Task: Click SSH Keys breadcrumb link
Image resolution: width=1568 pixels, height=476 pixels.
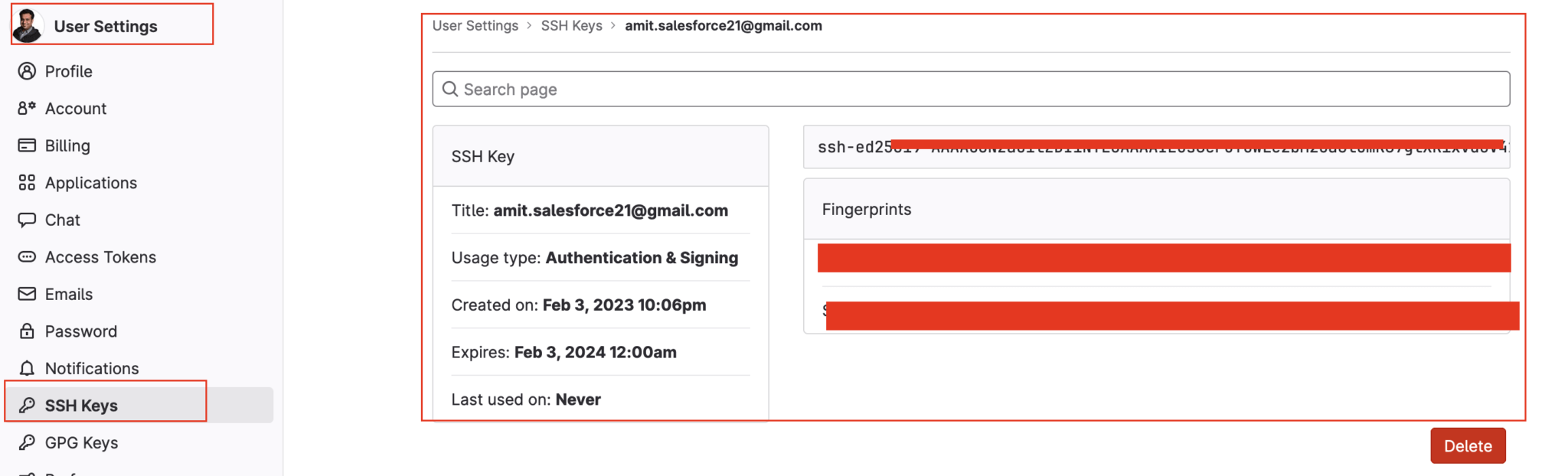Action: (x=571, y=25)
